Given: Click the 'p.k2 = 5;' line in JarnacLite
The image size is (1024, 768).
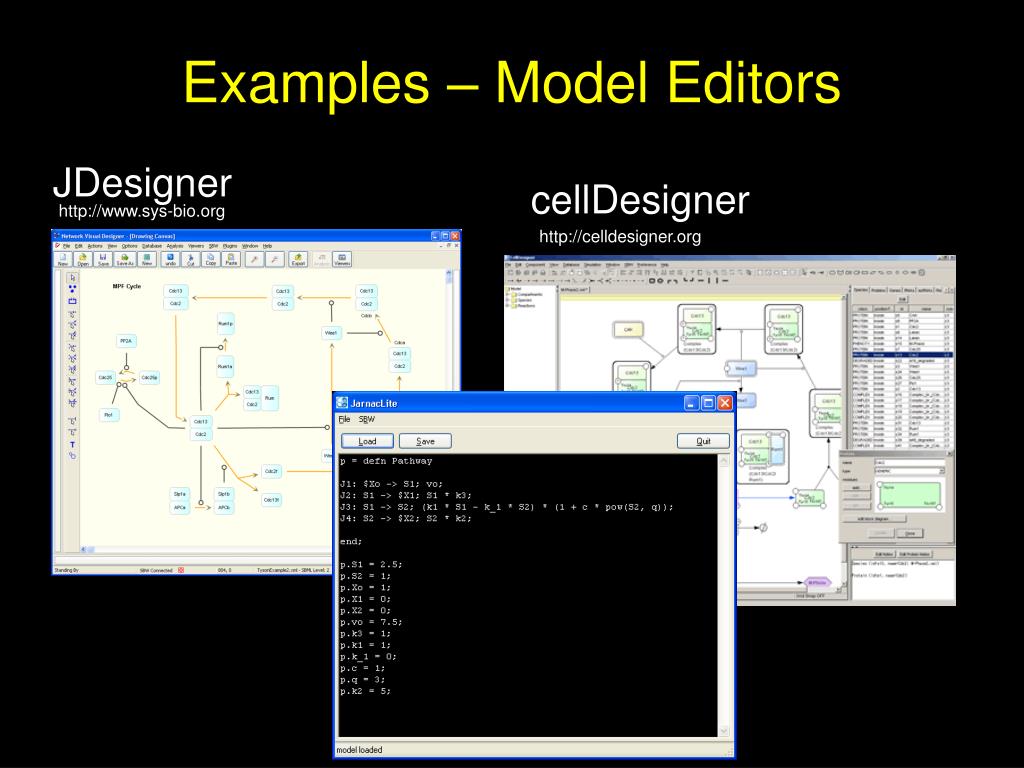Looking at the screenshot, I should (365, 691).
